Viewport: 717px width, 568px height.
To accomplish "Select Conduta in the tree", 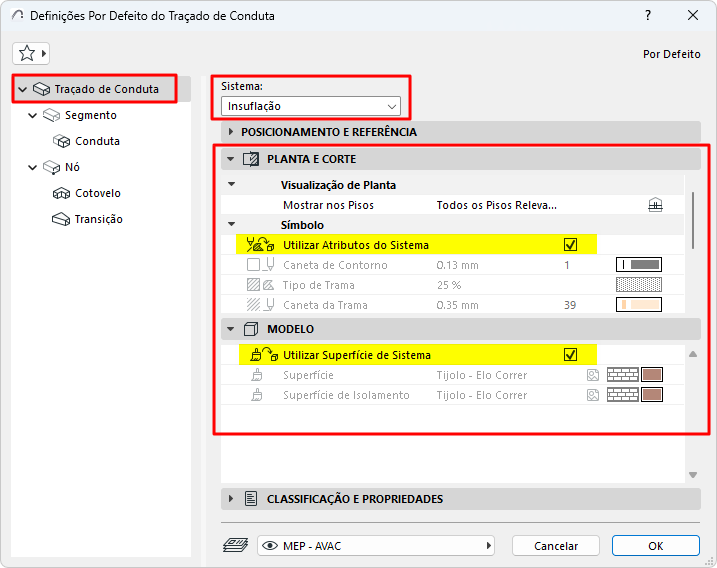I will pos(97,141).
